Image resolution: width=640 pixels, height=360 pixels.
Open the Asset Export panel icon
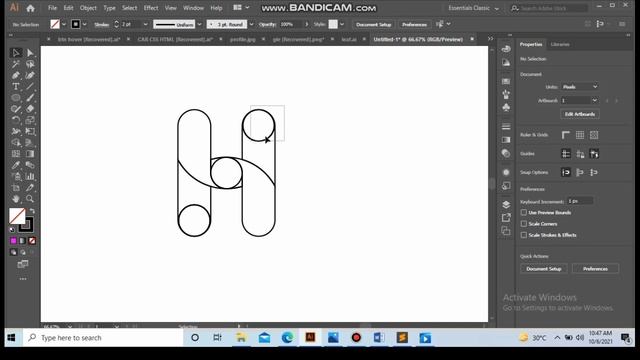pyautogui.click(x=506, y=218)
